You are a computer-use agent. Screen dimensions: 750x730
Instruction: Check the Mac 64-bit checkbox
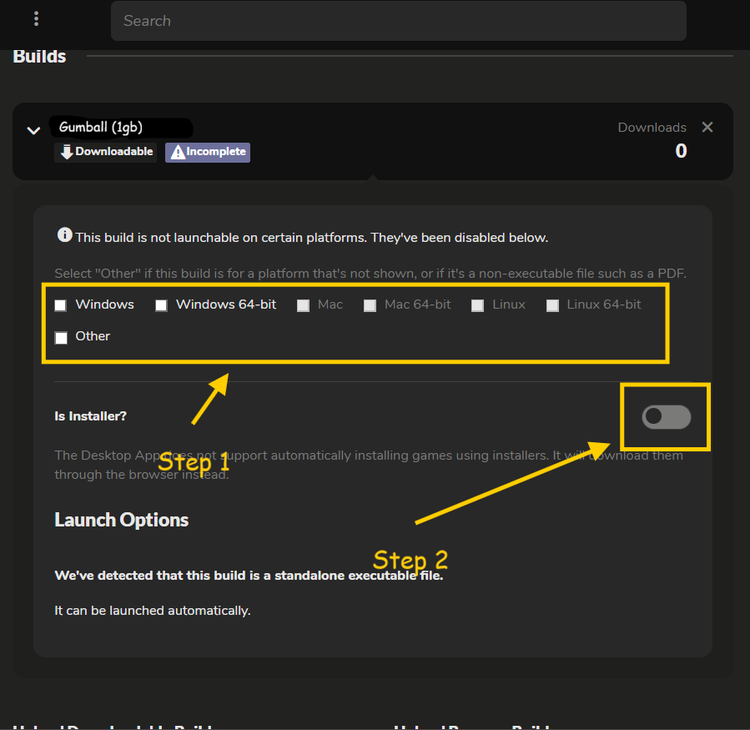370,306
